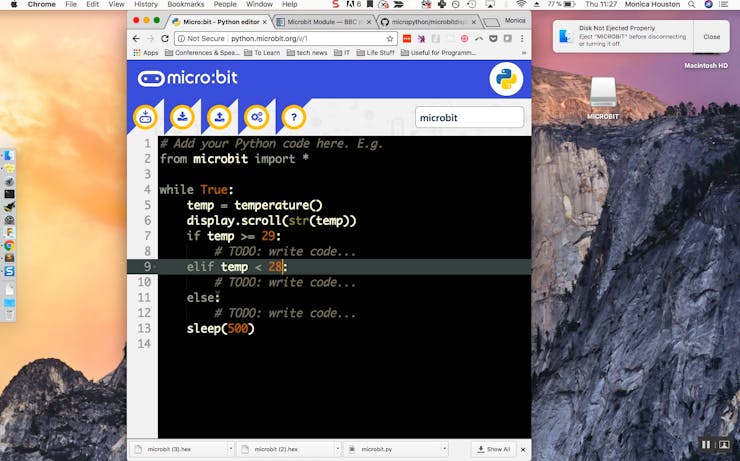Edit the script name field containing 'microbit'
The height and width of the screenshot is (461, 740).
pyautogui.click(x=470, y=117)
